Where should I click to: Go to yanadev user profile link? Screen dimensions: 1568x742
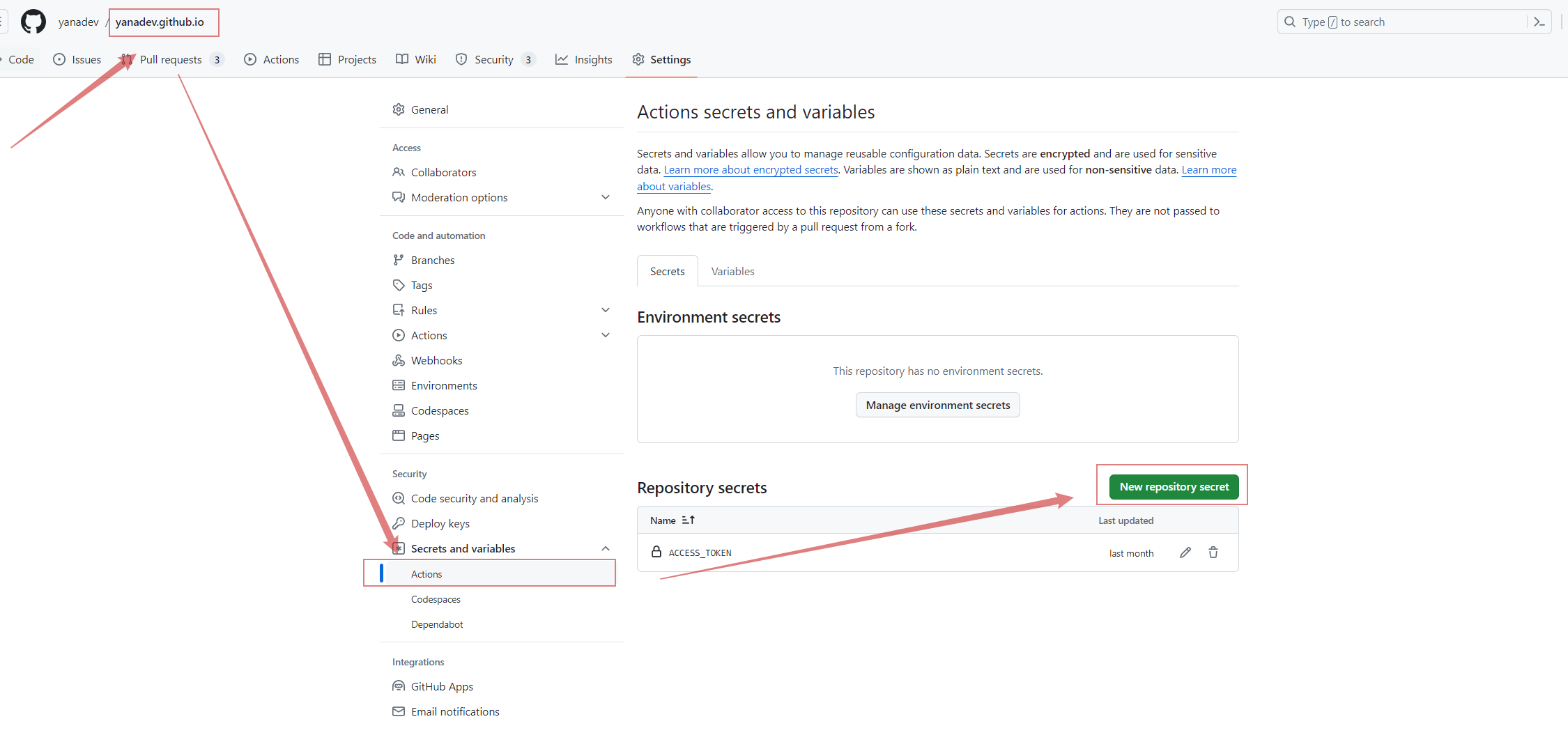pyautogui.click(x=79, y=22)
